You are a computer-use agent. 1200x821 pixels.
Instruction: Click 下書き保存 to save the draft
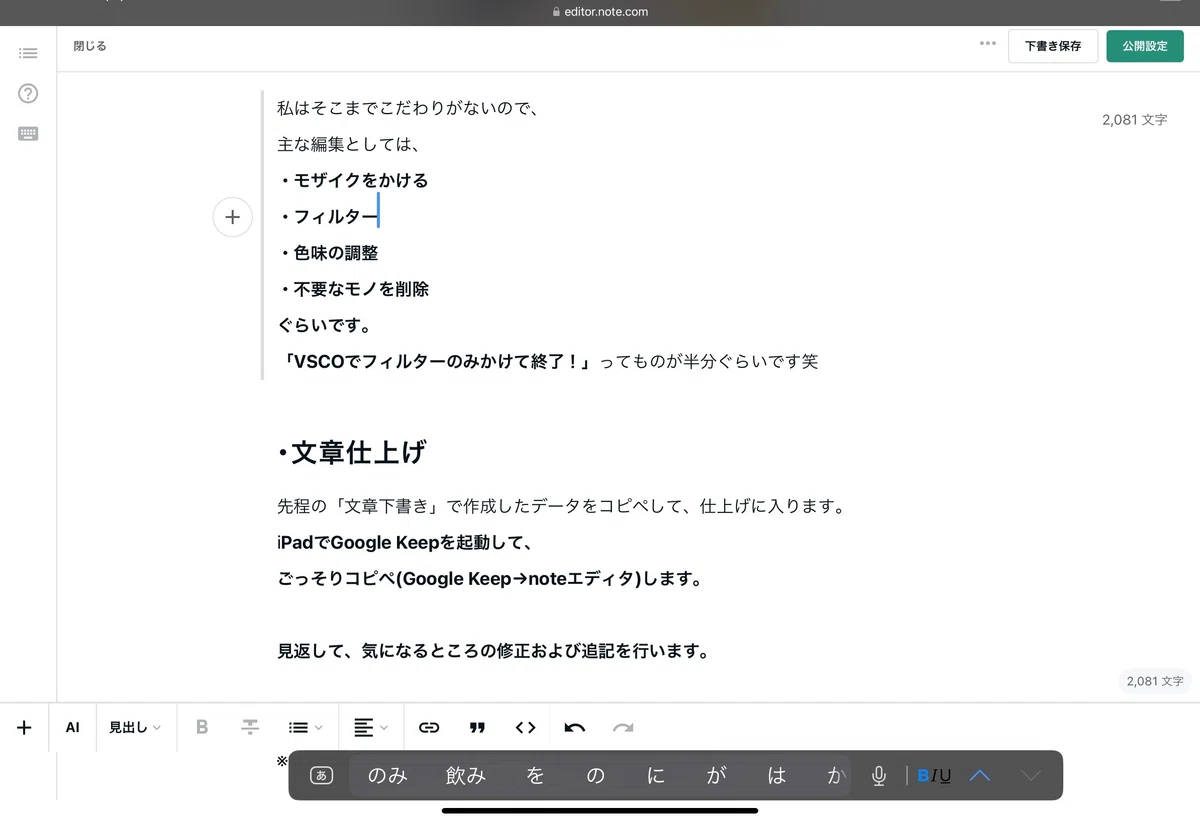point(1053,46)
